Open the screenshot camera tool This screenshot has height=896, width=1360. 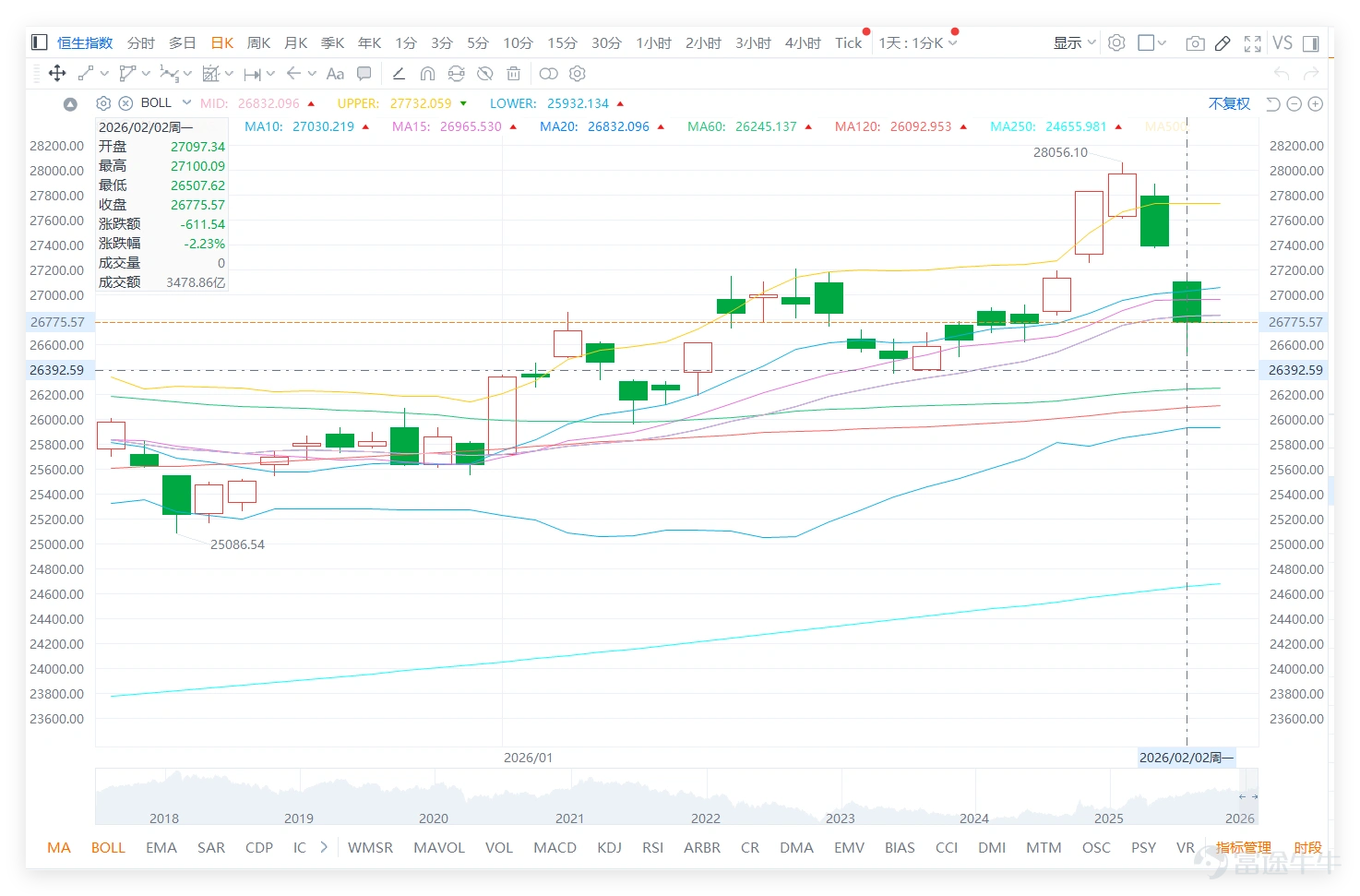pyautogui.click(x=1195, y=43)
